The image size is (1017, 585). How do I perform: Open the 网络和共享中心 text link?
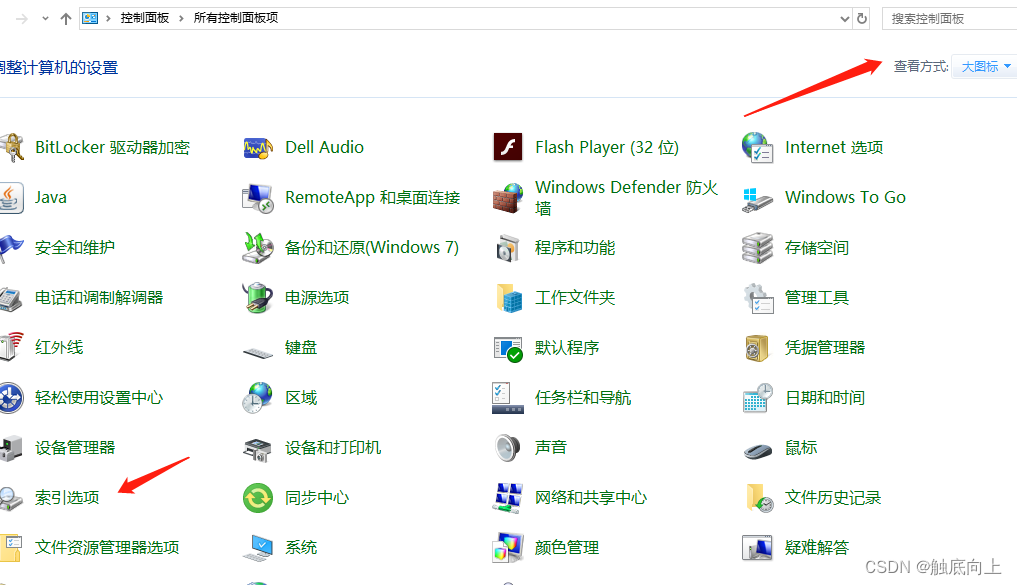(591, 498)
